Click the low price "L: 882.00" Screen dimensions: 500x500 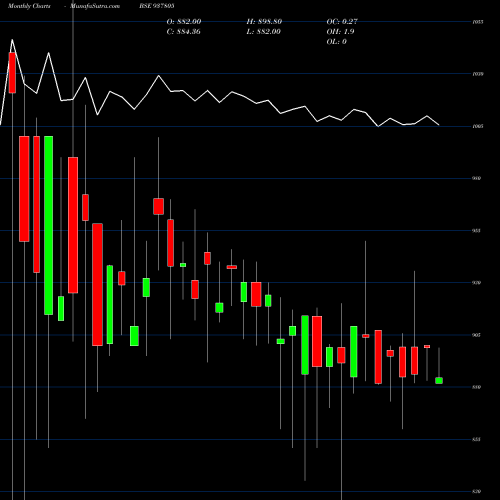click(264, 32)
